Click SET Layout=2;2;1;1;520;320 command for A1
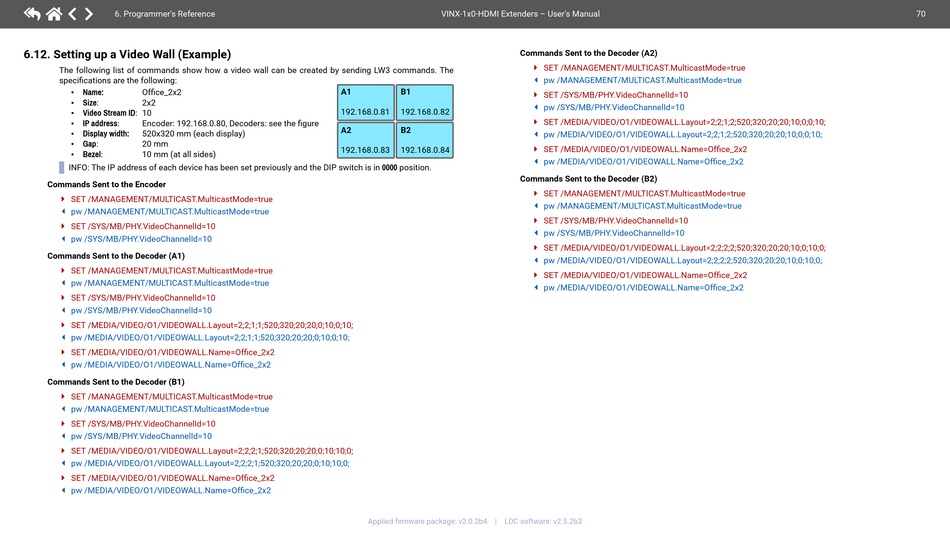The width and height of the screenshot is (950, 533). tap(212, 325)
